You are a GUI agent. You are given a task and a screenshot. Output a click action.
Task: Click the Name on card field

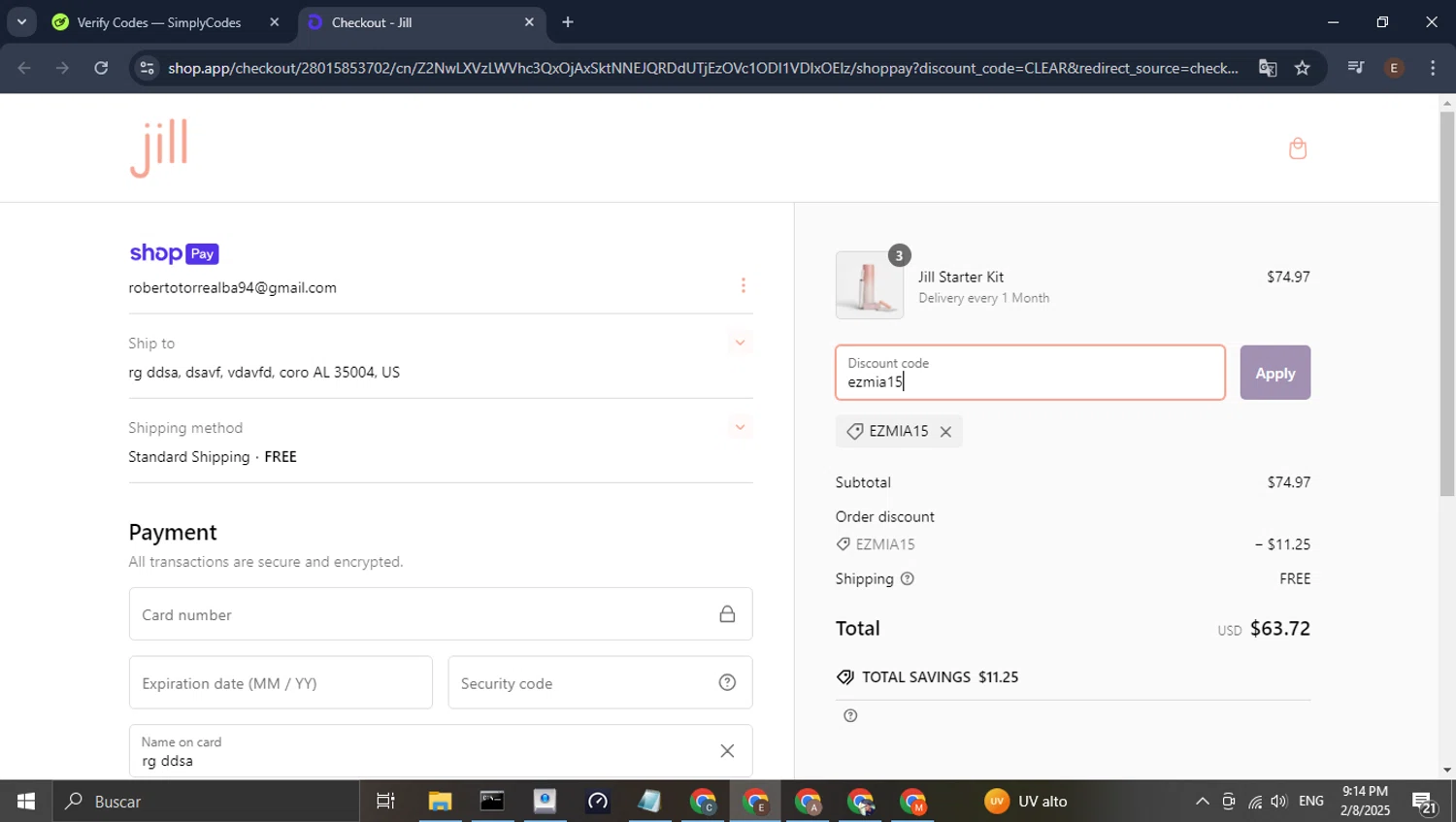click(440, 751)
